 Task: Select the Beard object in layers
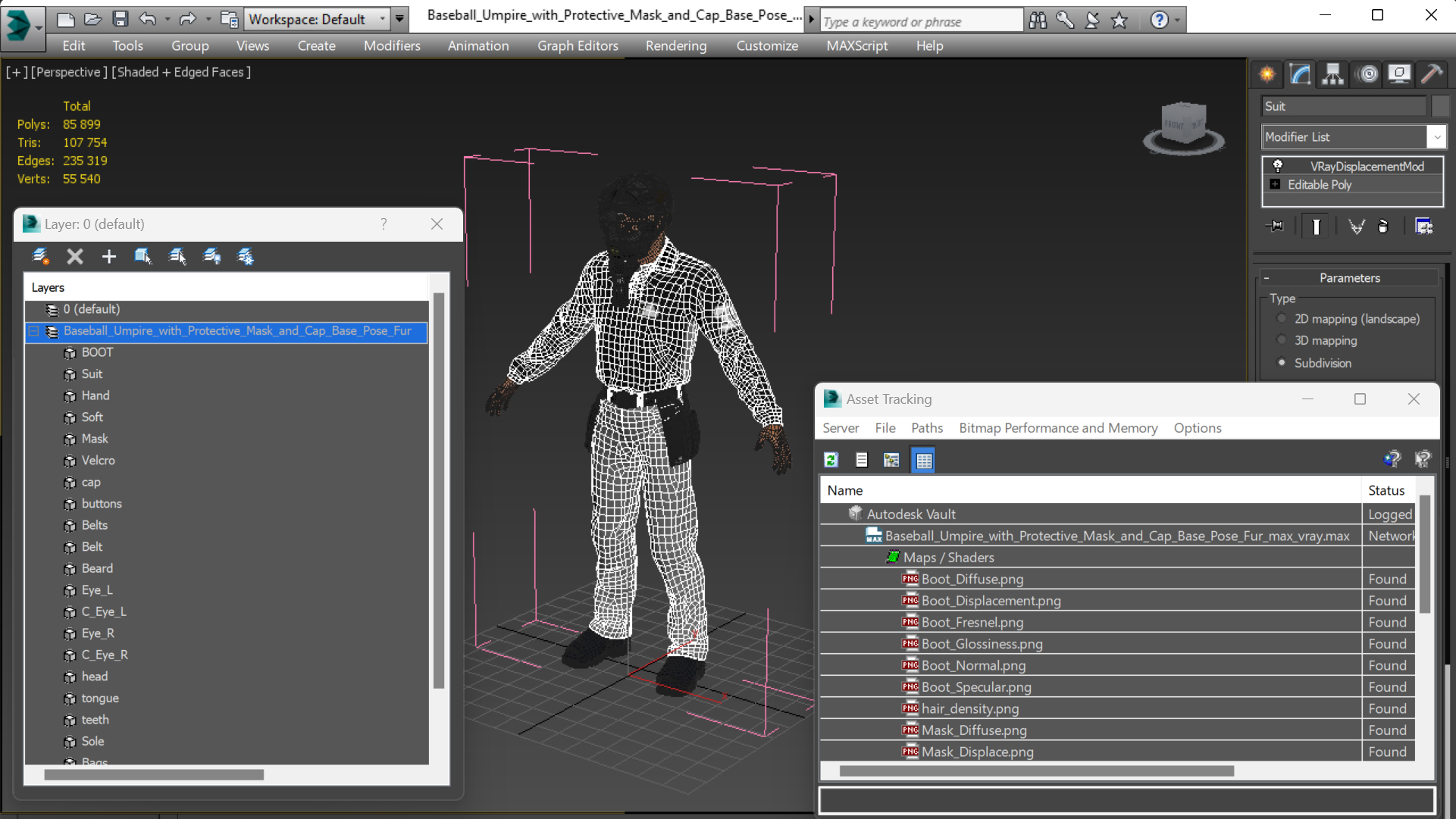coord(97,568)
